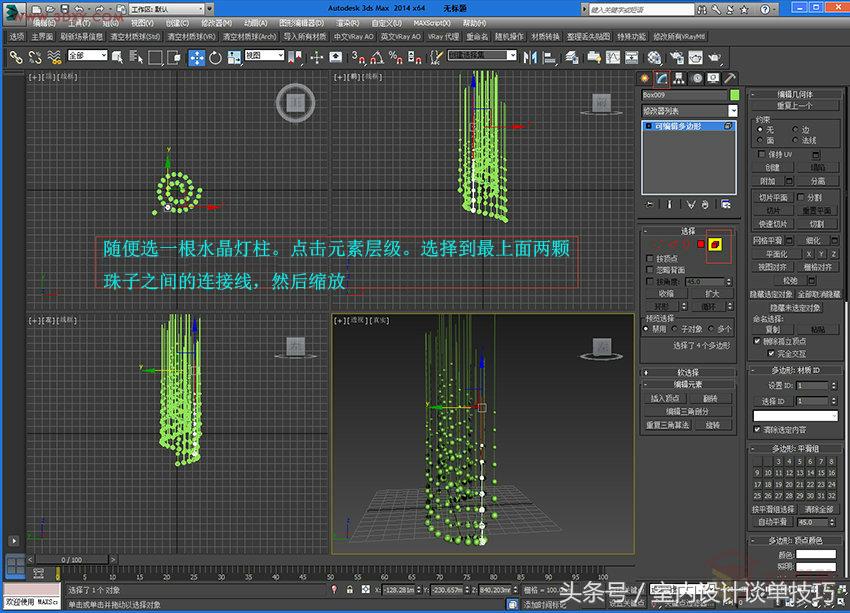850x613 pixels.
Task: Toggle the 保持UV checkbox
Action: 759,154
